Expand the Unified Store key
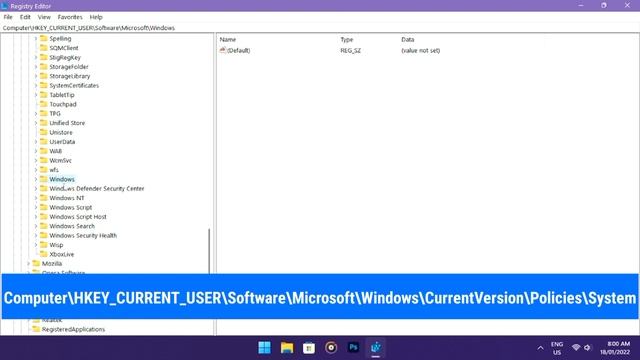 pyautogui.click(x=36, y=123)
